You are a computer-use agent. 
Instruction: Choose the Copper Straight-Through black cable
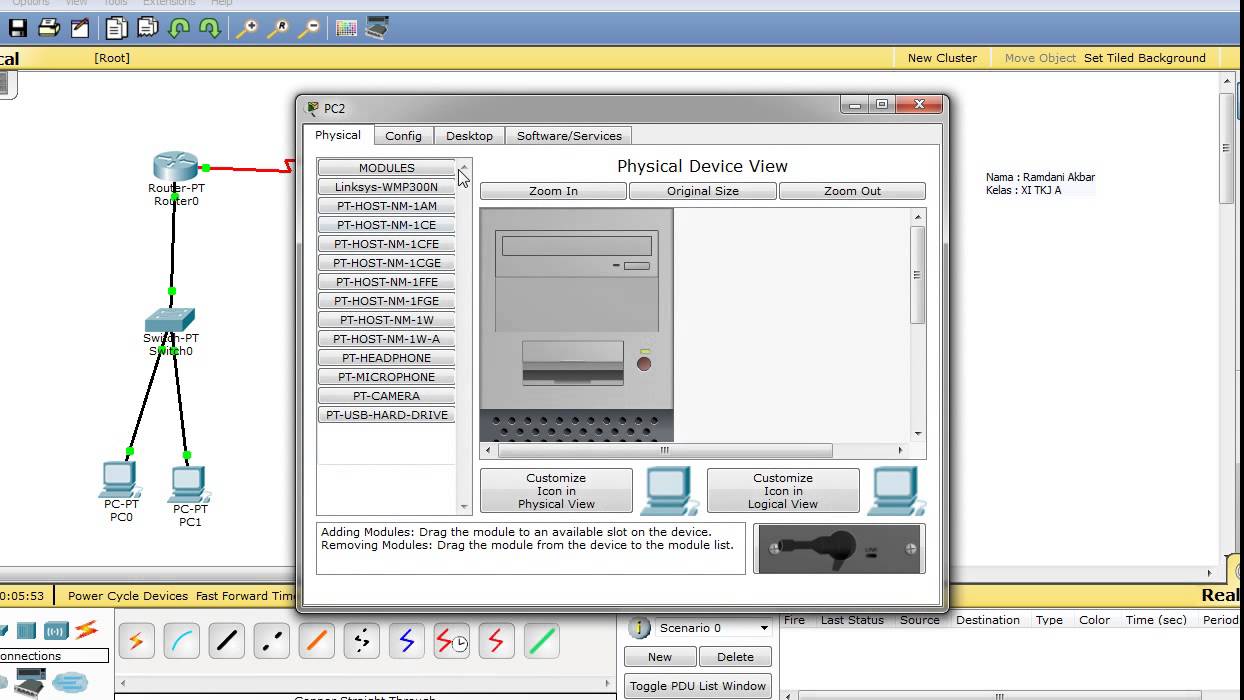point(226,641)
